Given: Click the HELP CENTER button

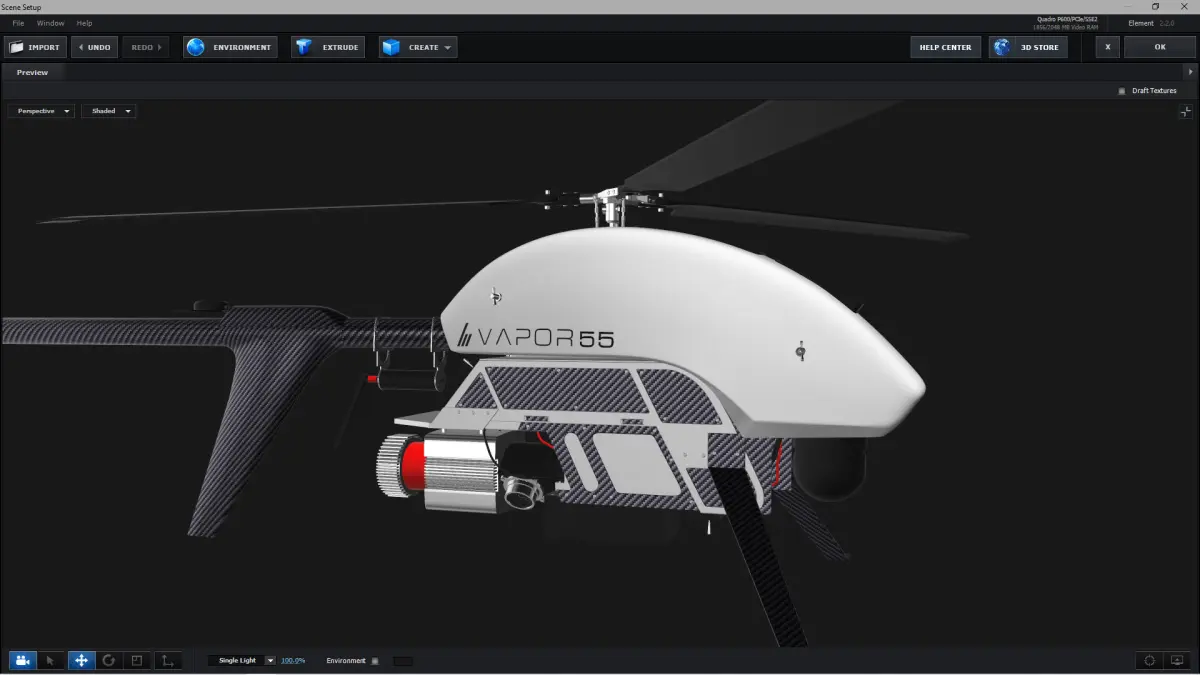Looking at the screenshot, I should (945, 47).
